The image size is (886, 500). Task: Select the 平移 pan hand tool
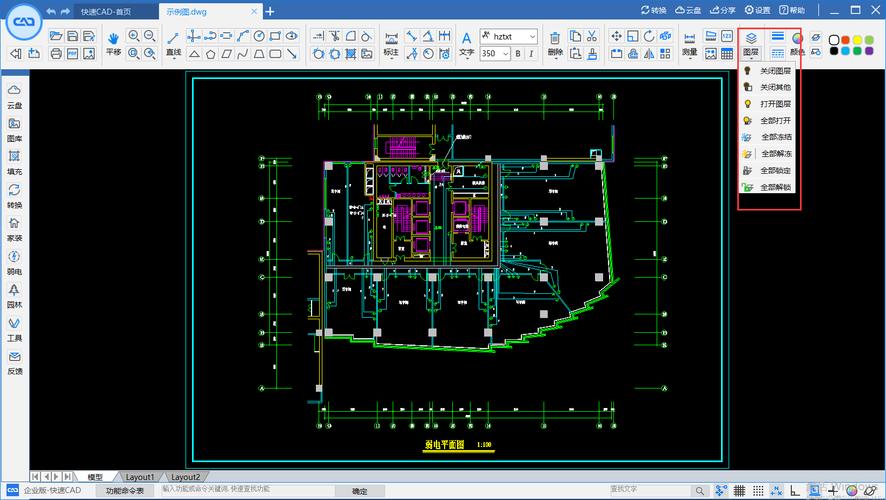point(113,43)
